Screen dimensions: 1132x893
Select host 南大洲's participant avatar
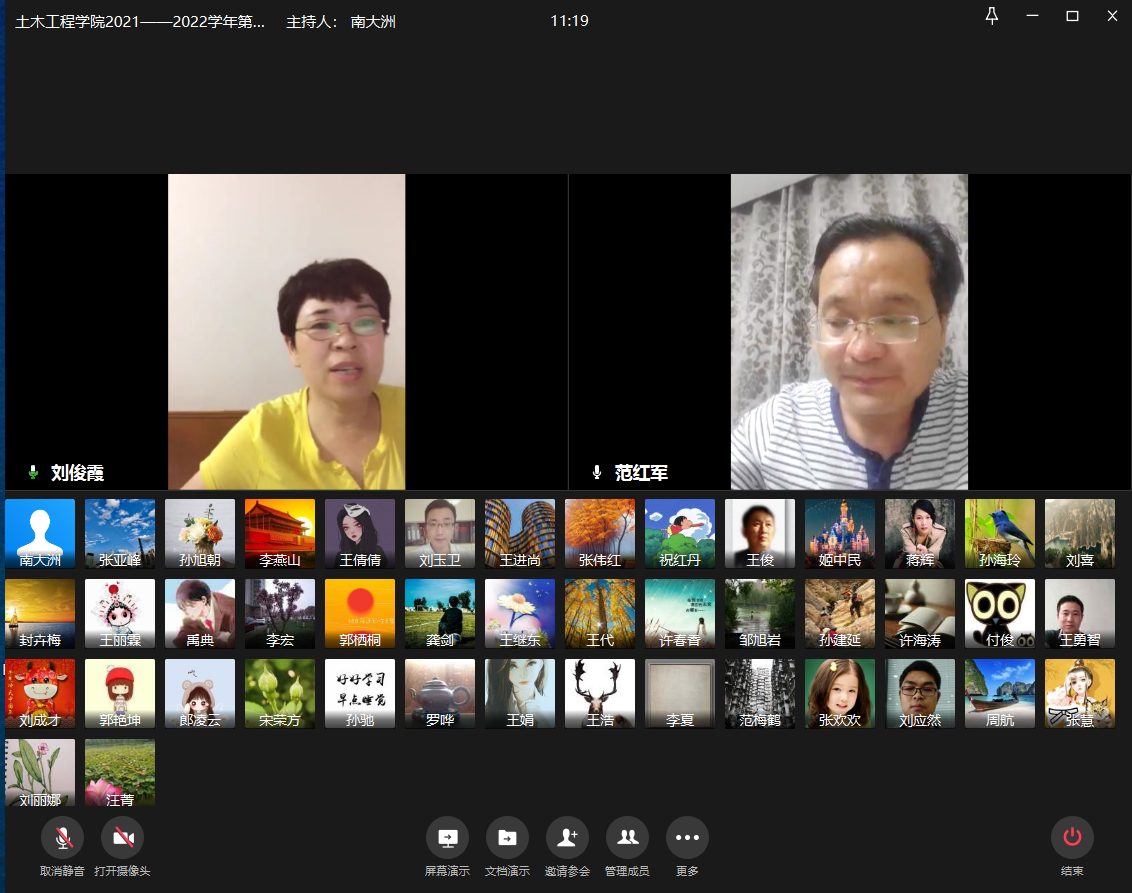coord(40,533)
